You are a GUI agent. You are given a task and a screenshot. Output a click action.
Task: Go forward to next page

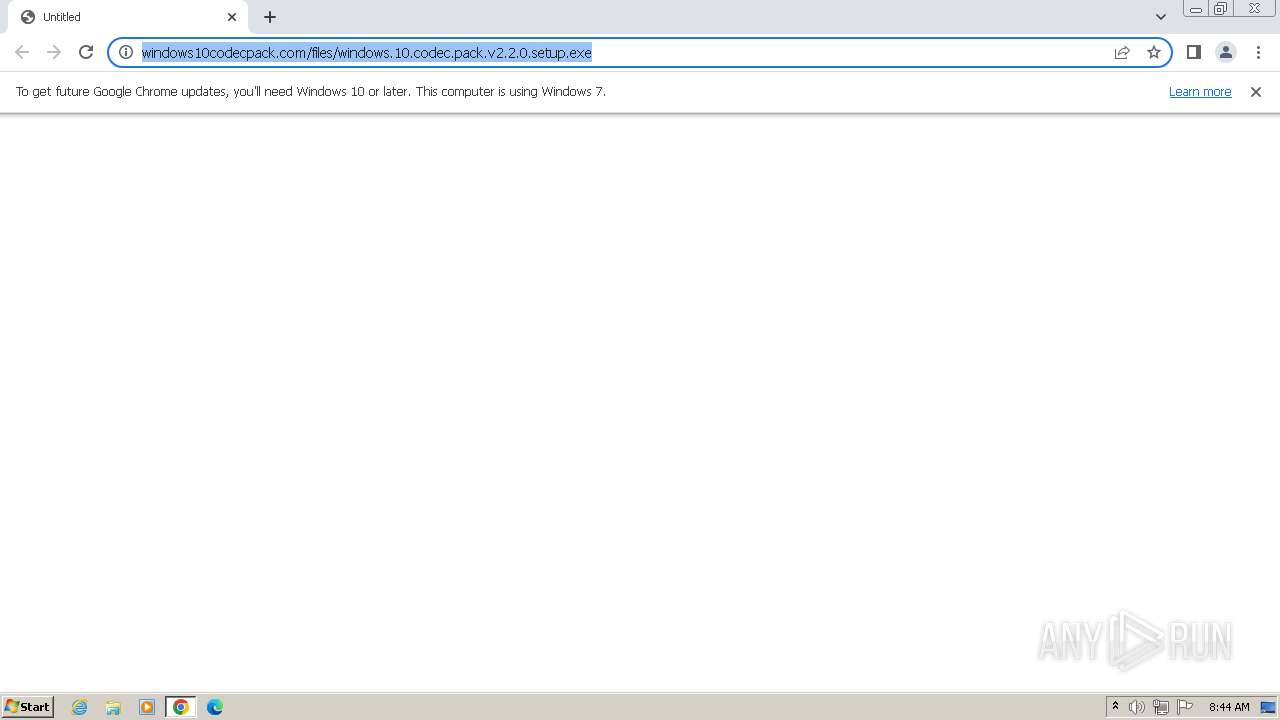(54, 52)
